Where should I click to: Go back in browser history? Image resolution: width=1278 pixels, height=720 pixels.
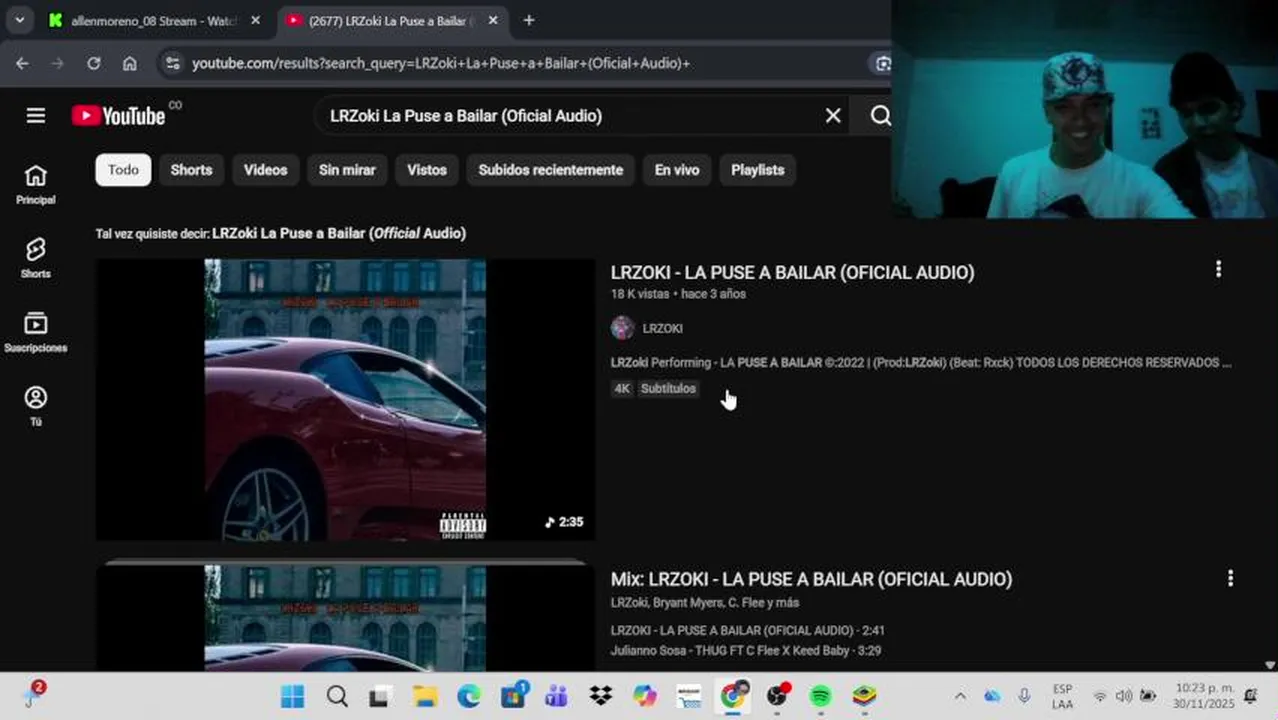point(22,63)
